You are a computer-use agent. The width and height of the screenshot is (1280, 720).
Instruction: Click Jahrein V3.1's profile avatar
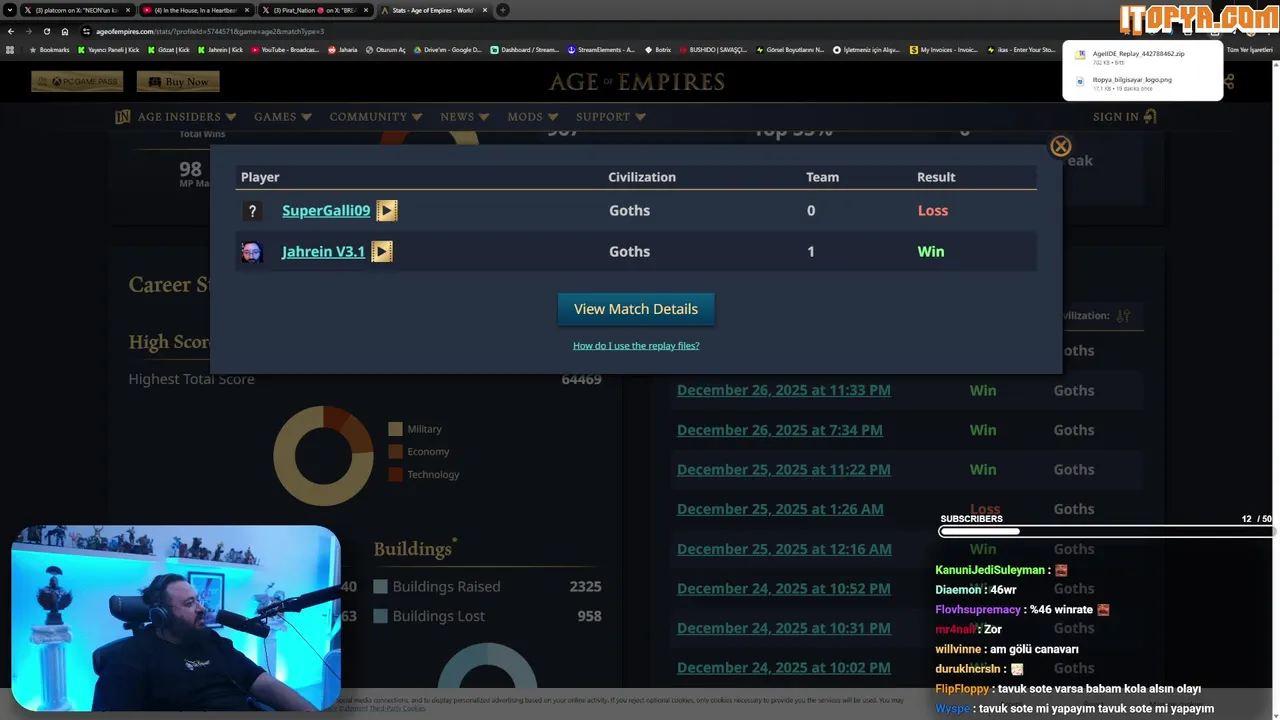coord(252,252)
